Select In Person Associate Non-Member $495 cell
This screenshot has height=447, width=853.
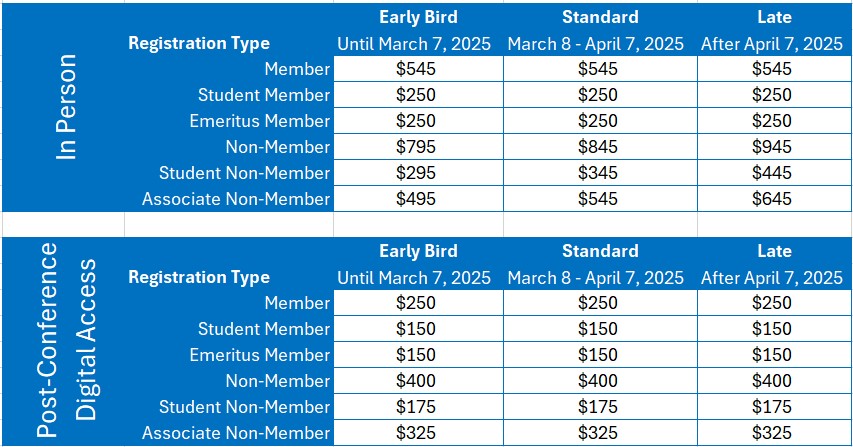pos(418,199)
